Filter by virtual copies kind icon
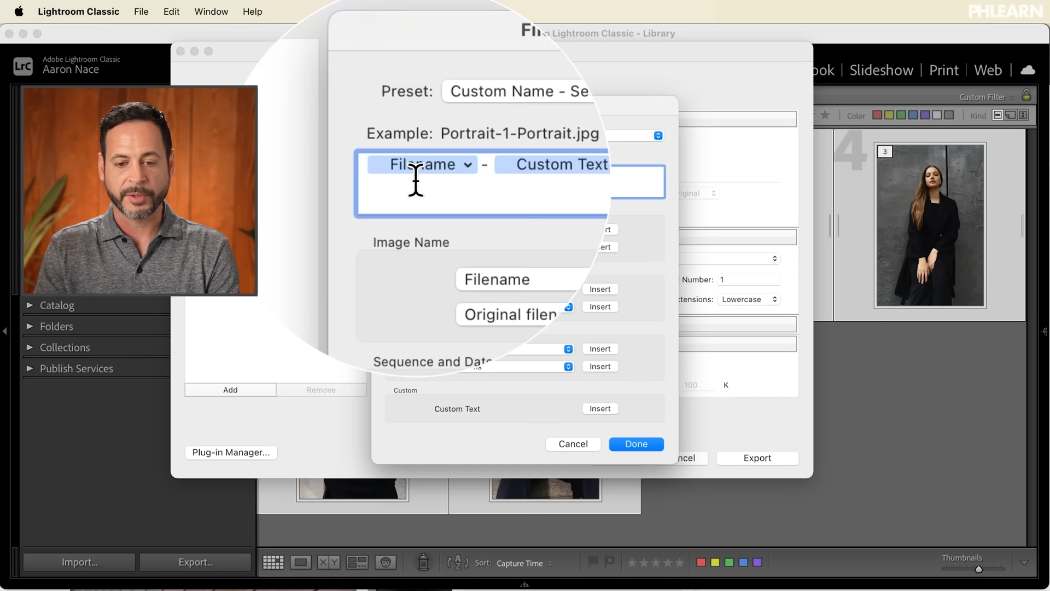Screen dimensions: 1050x591 1010,115
